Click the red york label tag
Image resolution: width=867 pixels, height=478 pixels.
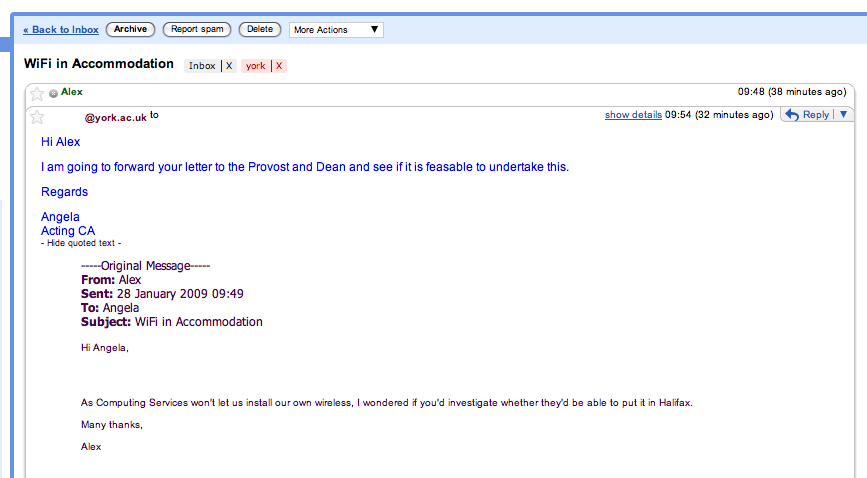pyautogui.click(x=256, y=66)
